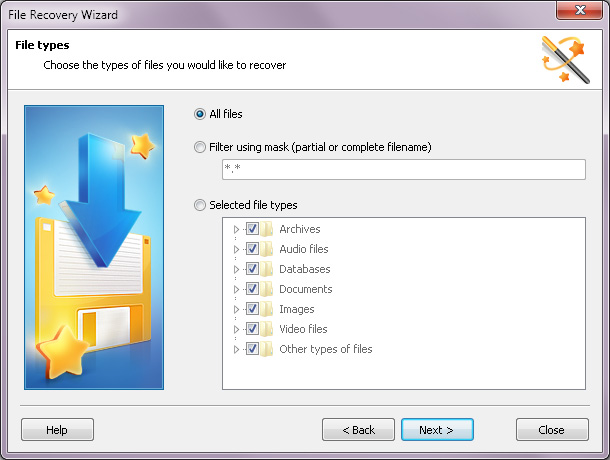Go to the previous step with Back
Viewport: 610px width, 460px height.
coord(358,430)
